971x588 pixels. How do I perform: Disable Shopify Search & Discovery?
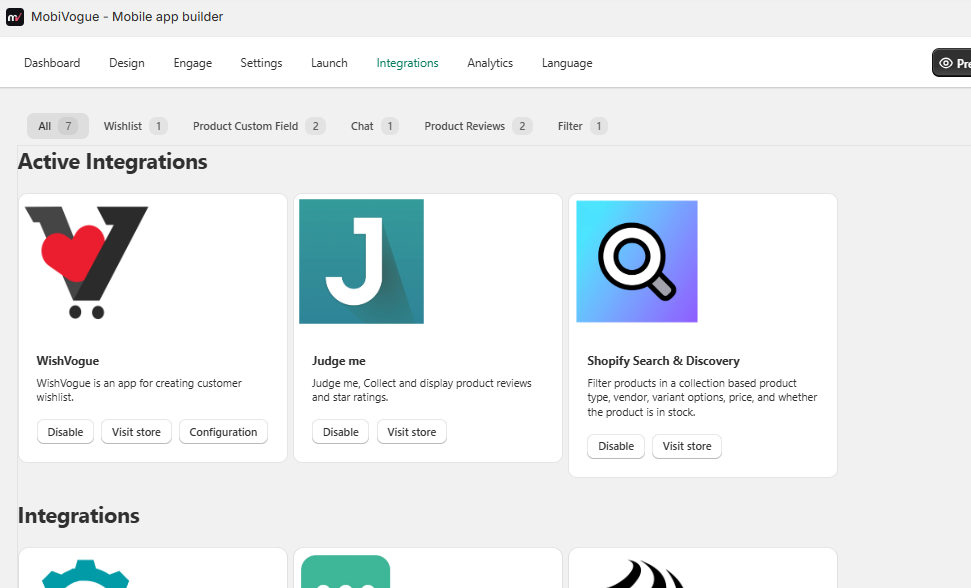(616, 446)
